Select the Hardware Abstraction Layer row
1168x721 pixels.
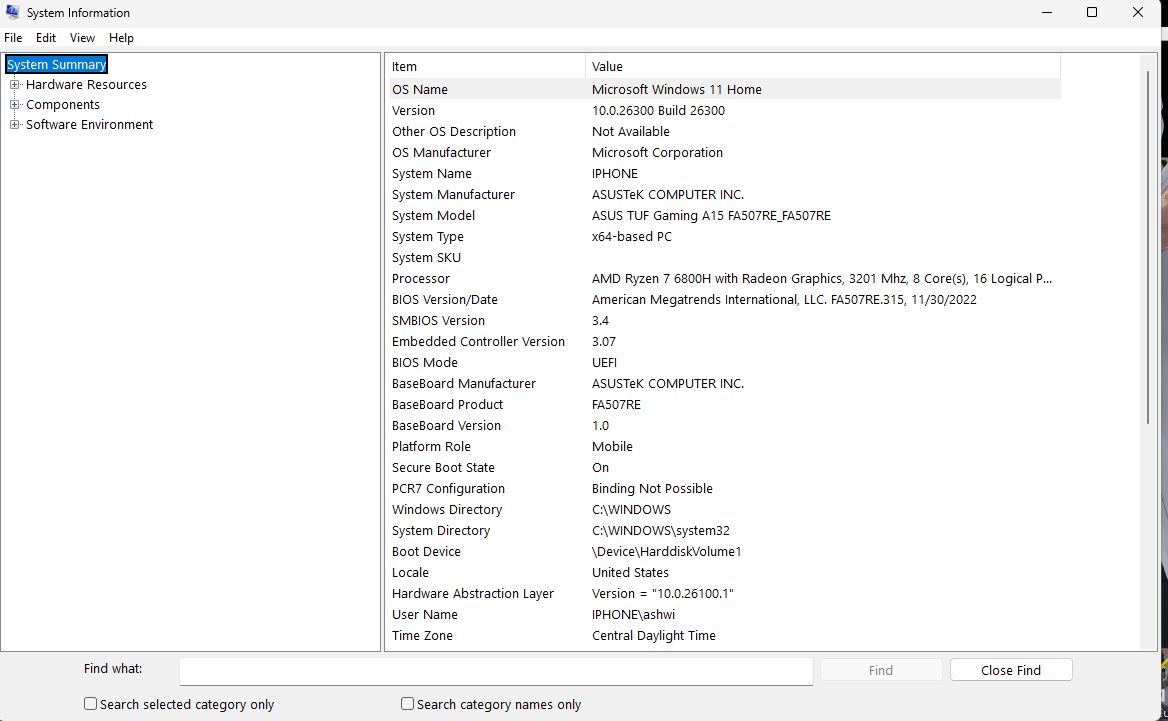(725, 594)
